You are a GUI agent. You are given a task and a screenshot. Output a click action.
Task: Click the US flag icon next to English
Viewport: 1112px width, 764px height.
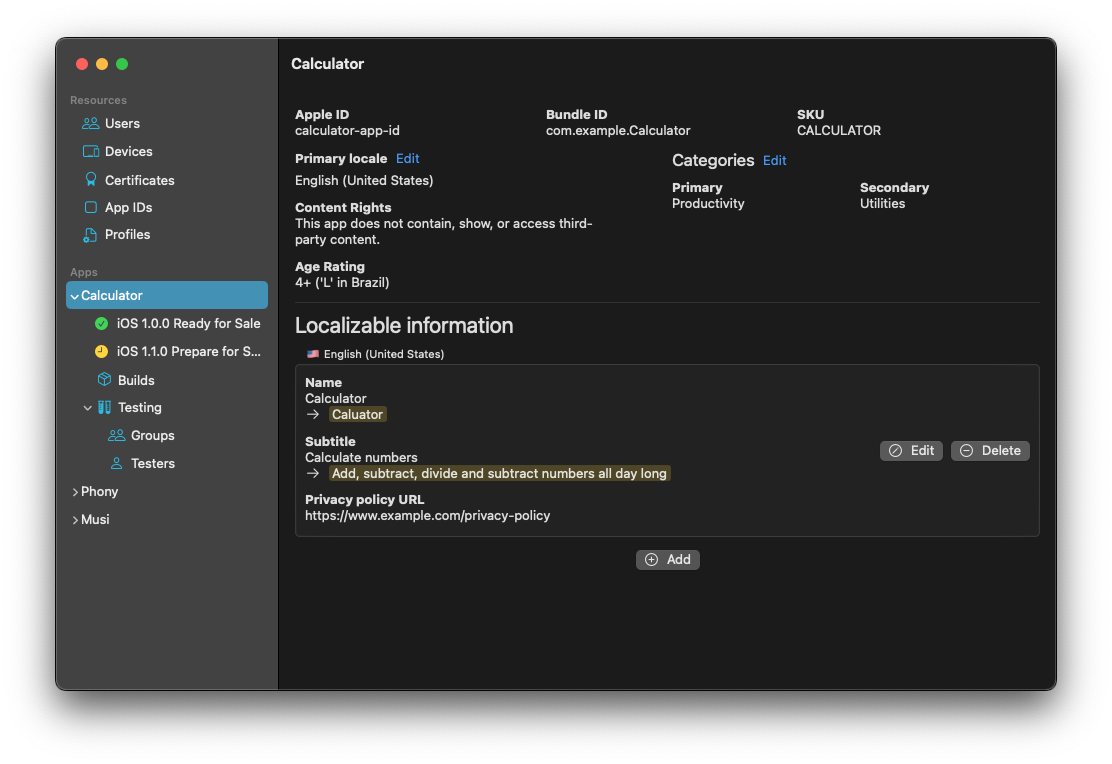pos(313,354)
